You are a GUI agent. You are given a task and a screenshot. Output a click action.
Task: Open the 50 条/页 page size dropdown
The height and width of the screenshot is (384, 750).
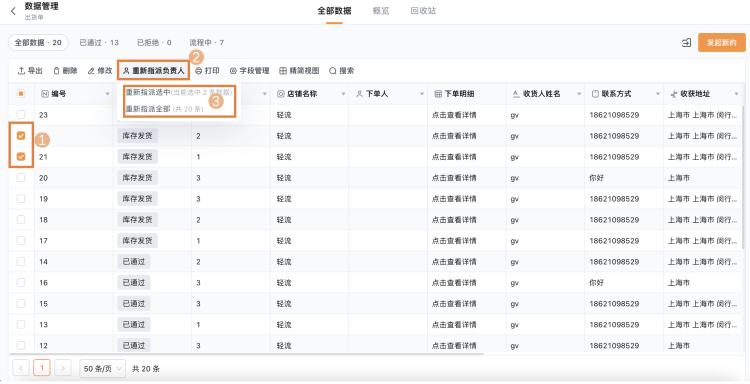coord(102,369)
